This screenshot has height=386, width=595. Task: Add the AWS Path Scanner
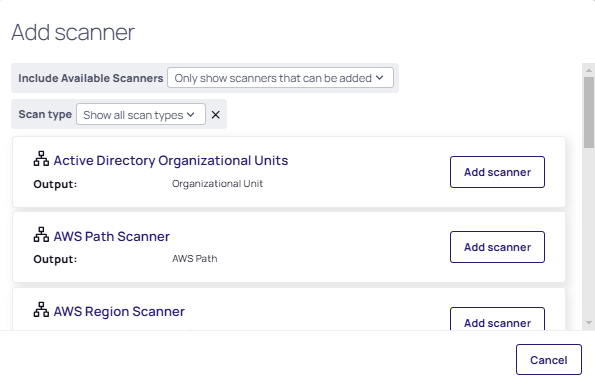[x=497, y=247]
